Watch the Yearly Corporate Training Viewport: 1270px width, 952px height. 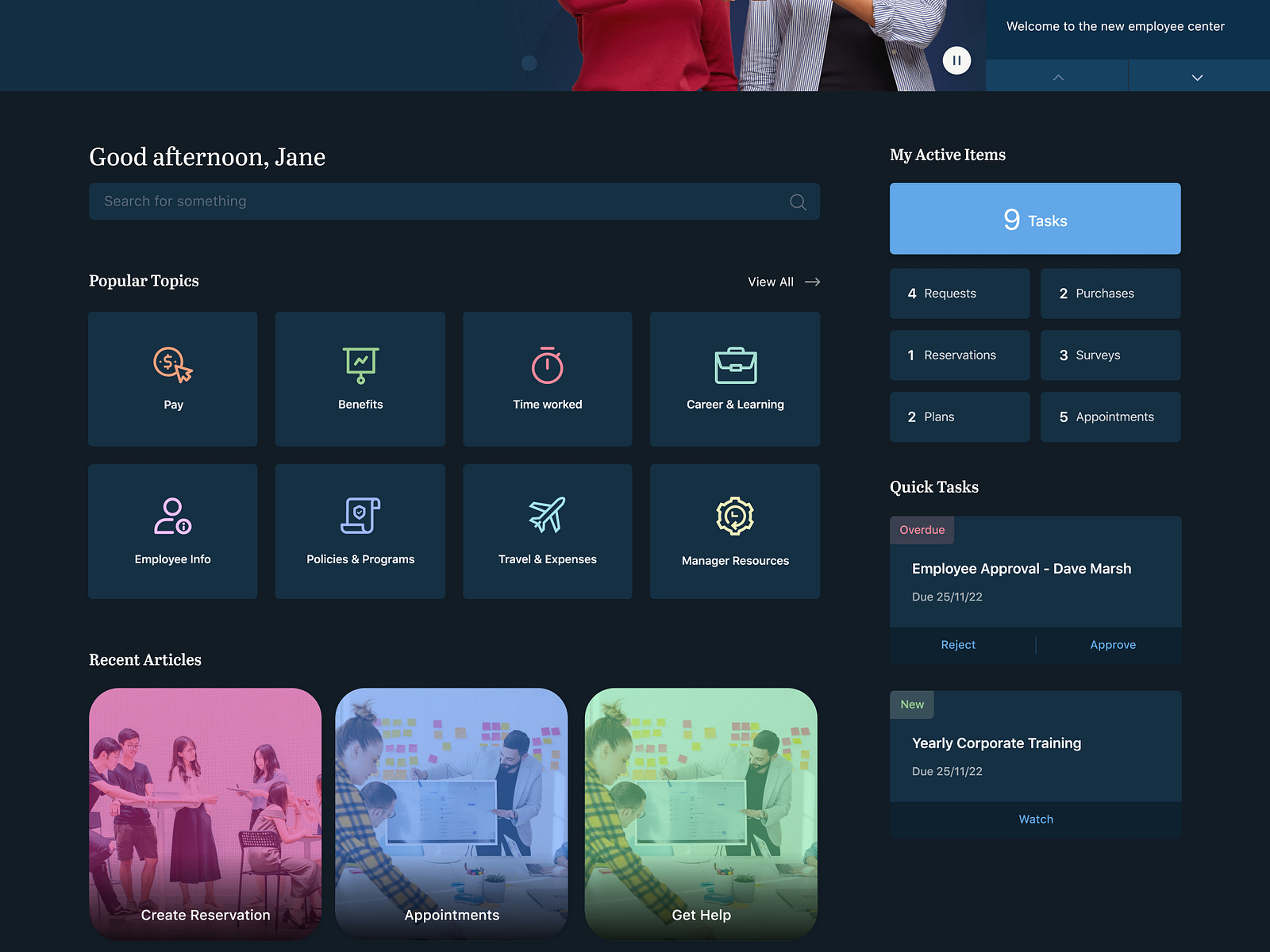[x=1035, y=819]
